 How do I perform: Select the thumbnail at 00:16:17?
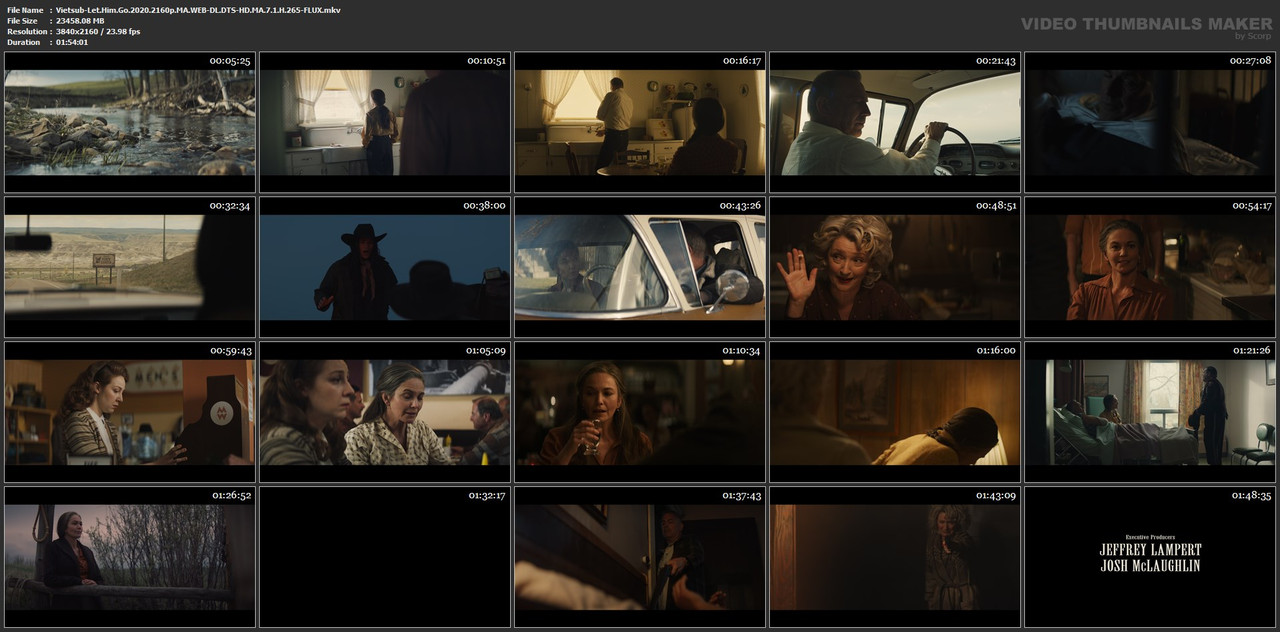pos(640,122)
